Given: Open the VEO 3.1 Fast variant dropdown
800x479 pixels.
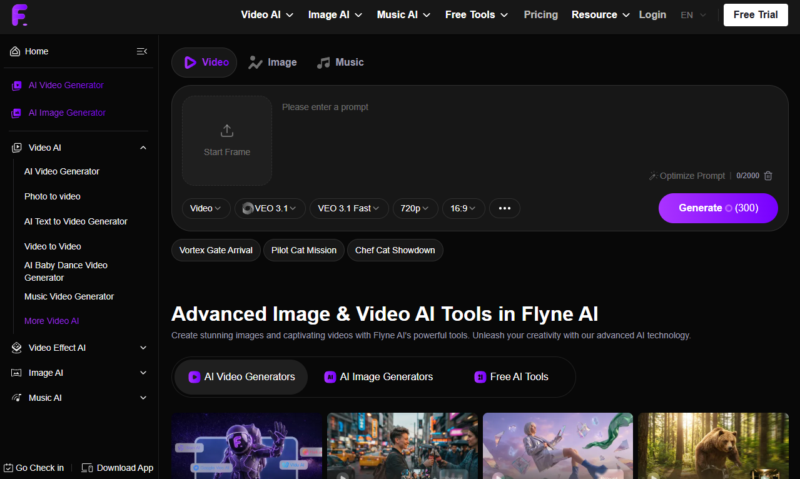Looking at the screenshot, I should [x=349, y=208].
